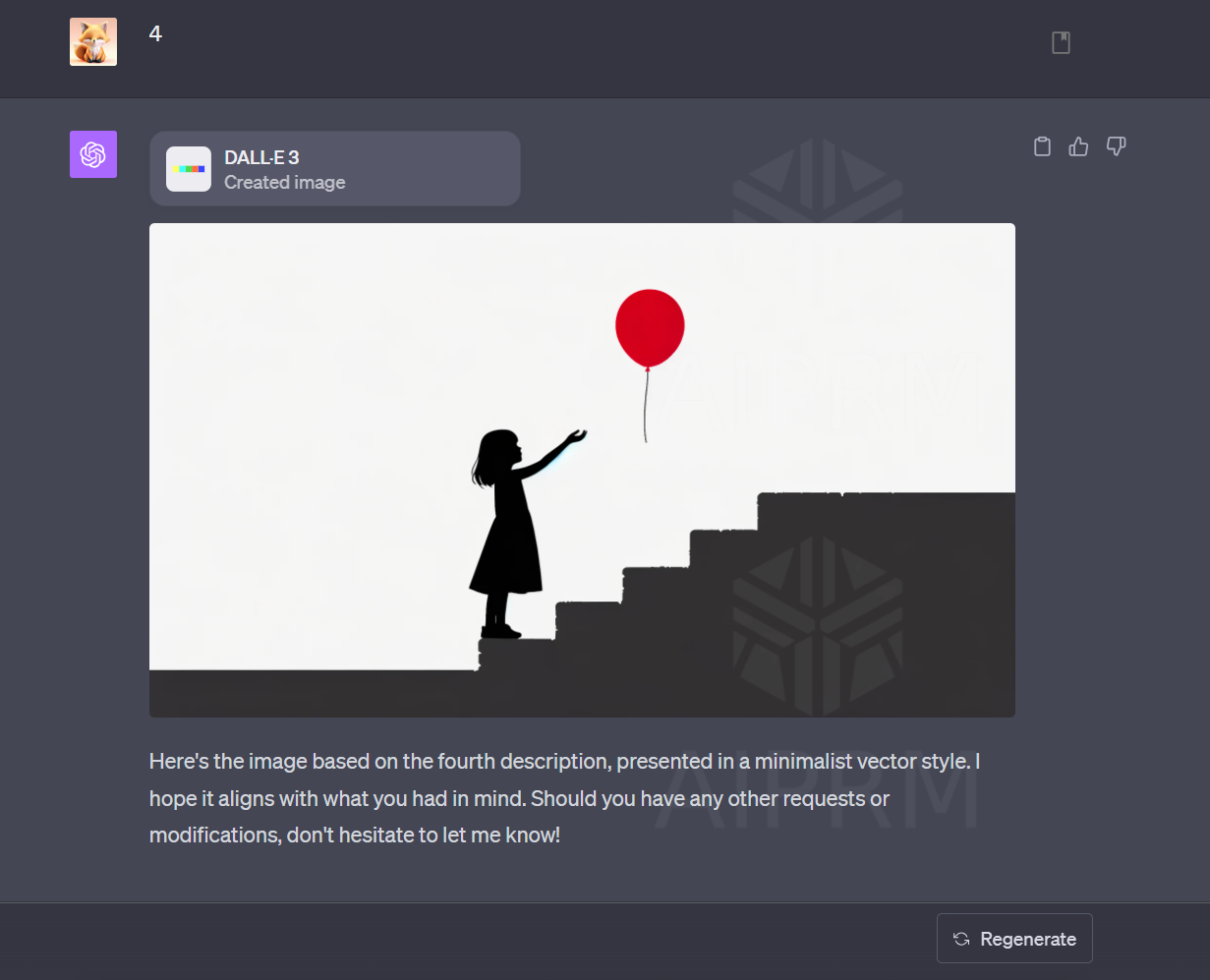Click the Regenerate button

[1014, 939]
